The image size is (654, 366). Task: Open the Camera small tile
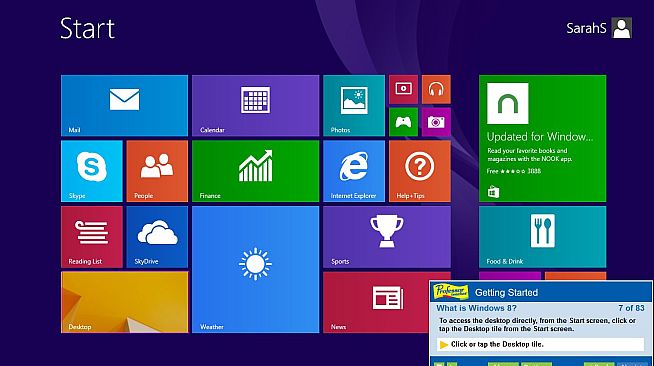436,122
